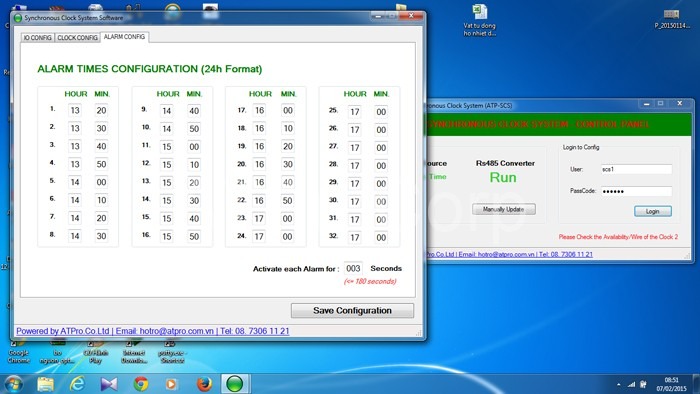This screenshot has height=394, width=700.
Task: Click hour field of alarm 1
Action: [75, 111]
